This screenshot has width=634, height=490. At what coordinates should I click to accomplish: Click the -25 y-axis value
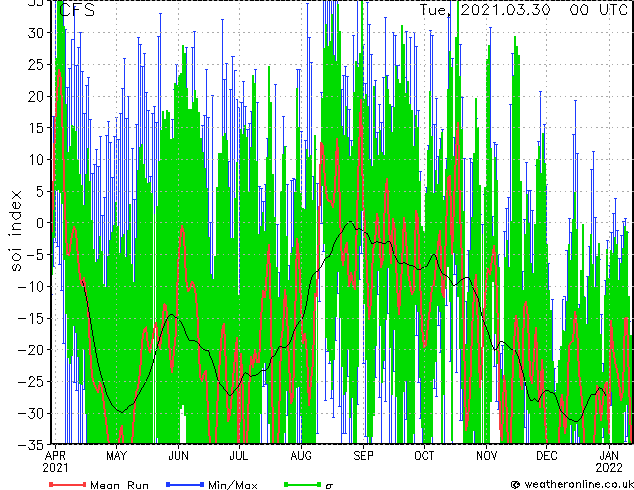click(x=31, y=382)
